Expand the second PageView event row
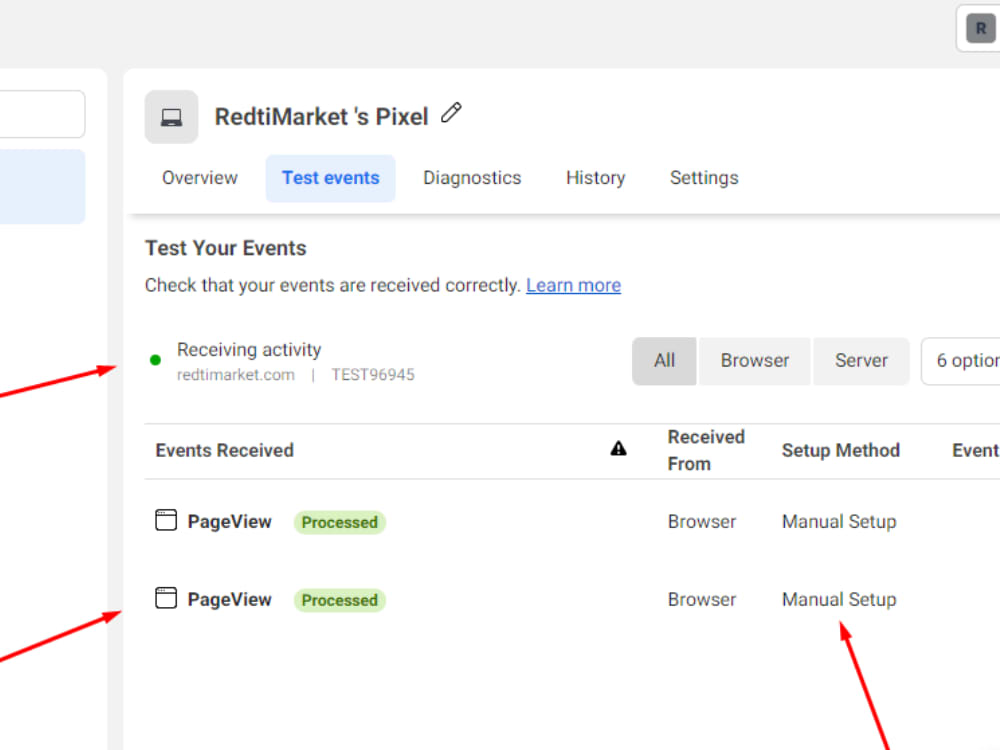The width and height of the screenshot is (1000, 750). [229, 599]
